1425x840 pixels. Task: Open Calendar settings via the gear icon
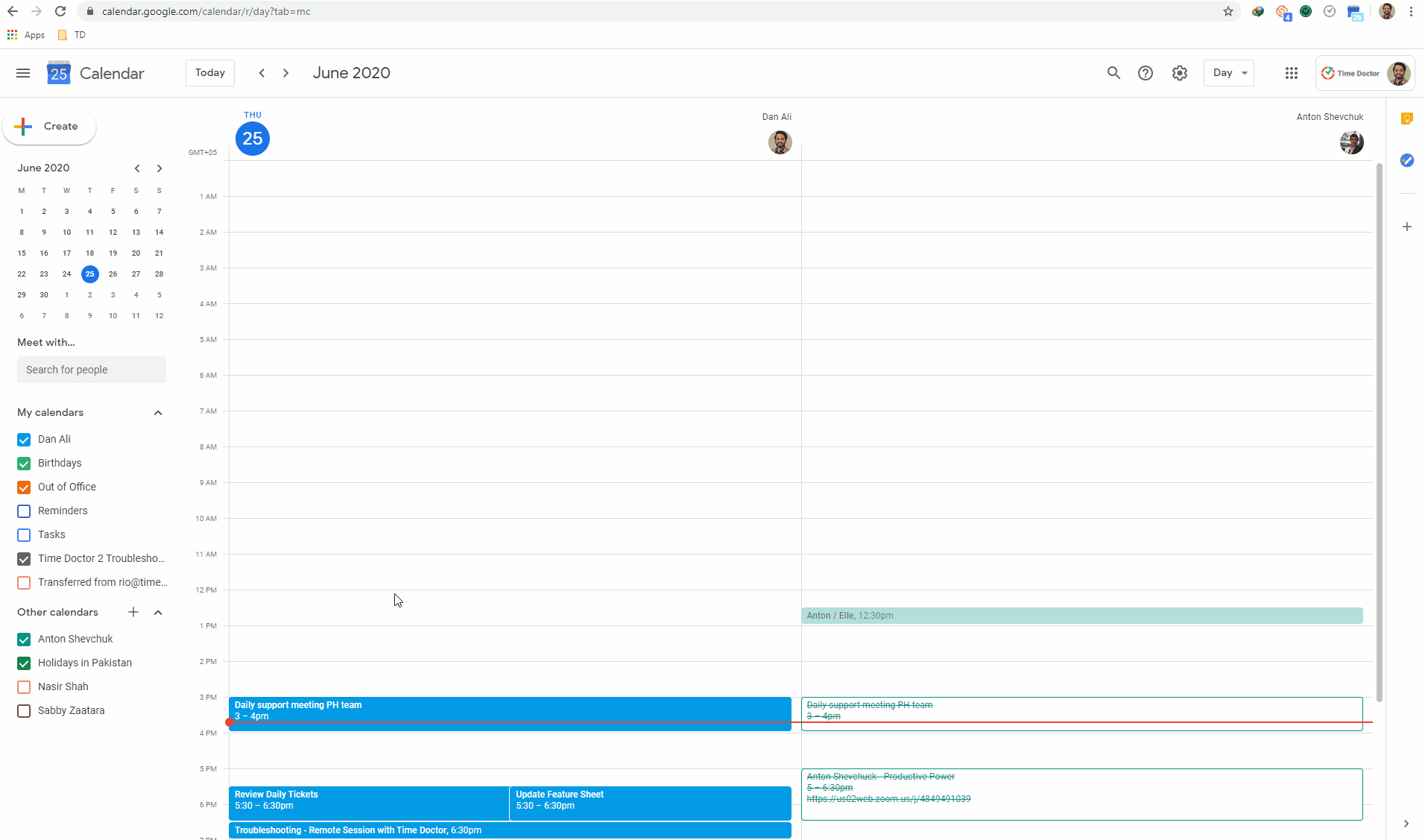tap(1179, 73)
